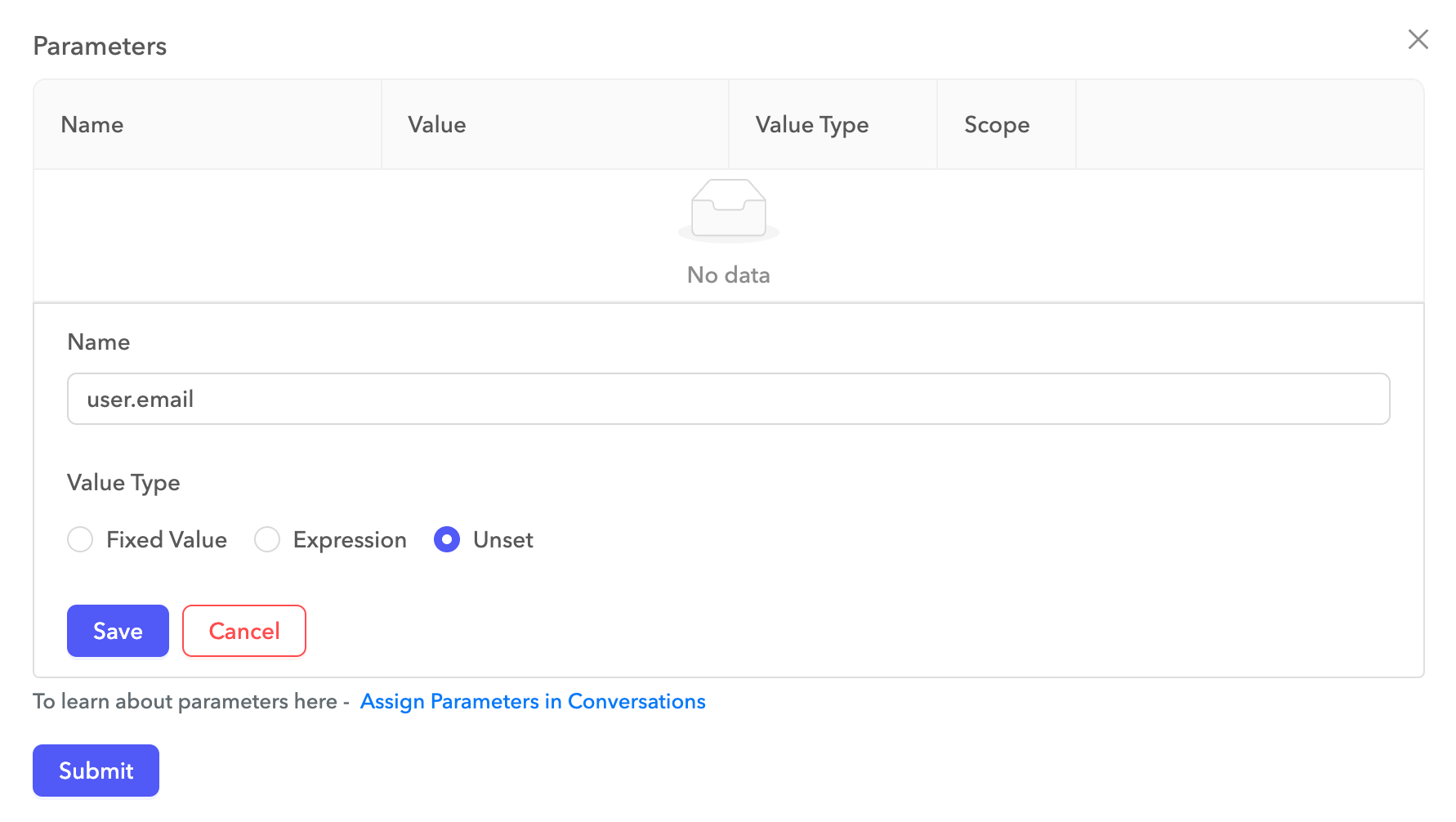Choose the Expression value type option
Screen dimensions: 1456x822
coord(267,539)
